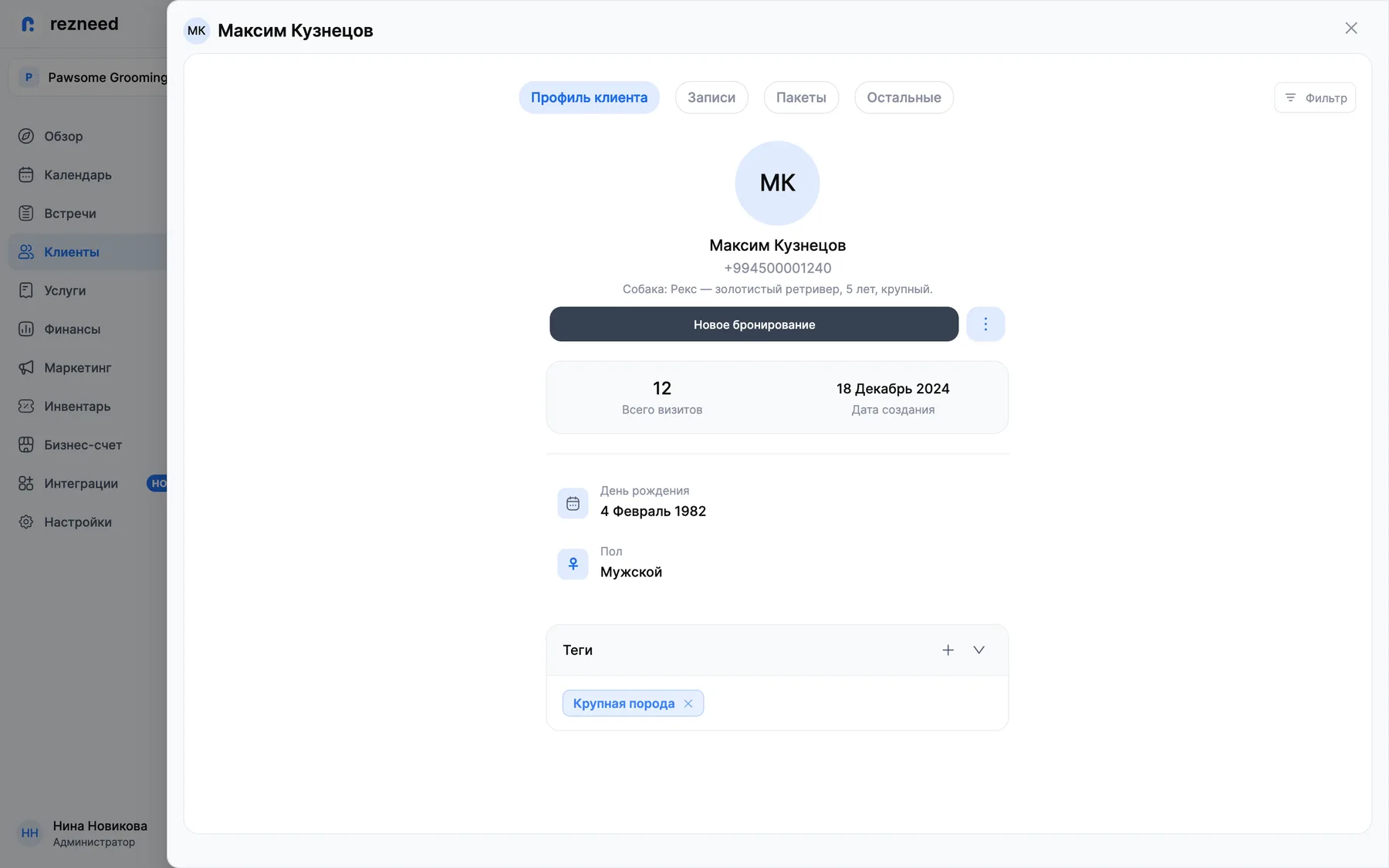Click the rezneed logo
1389x868 pixels.
tap(69, 24)
